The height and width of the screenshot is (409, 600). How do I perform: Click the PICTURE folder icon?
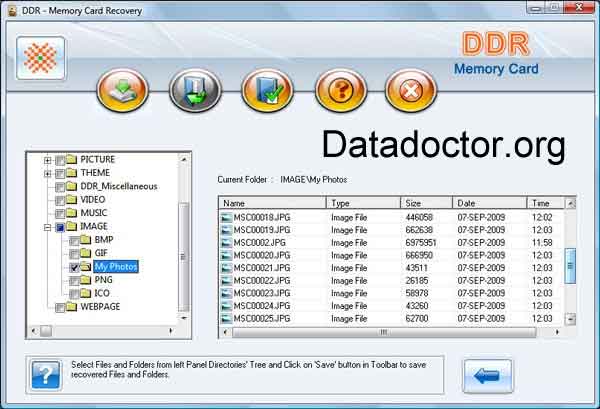(x=72, y=159)
